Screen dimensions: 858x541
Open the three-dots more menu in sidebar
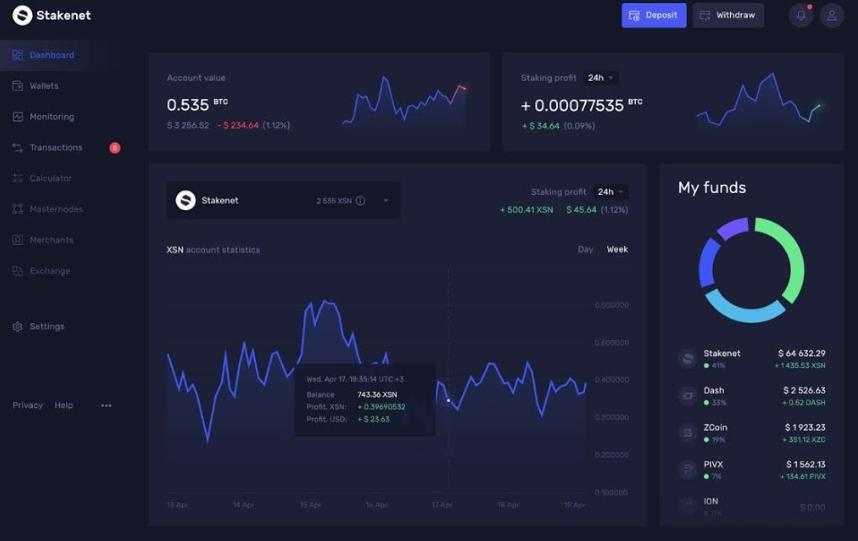click(106, 405)
